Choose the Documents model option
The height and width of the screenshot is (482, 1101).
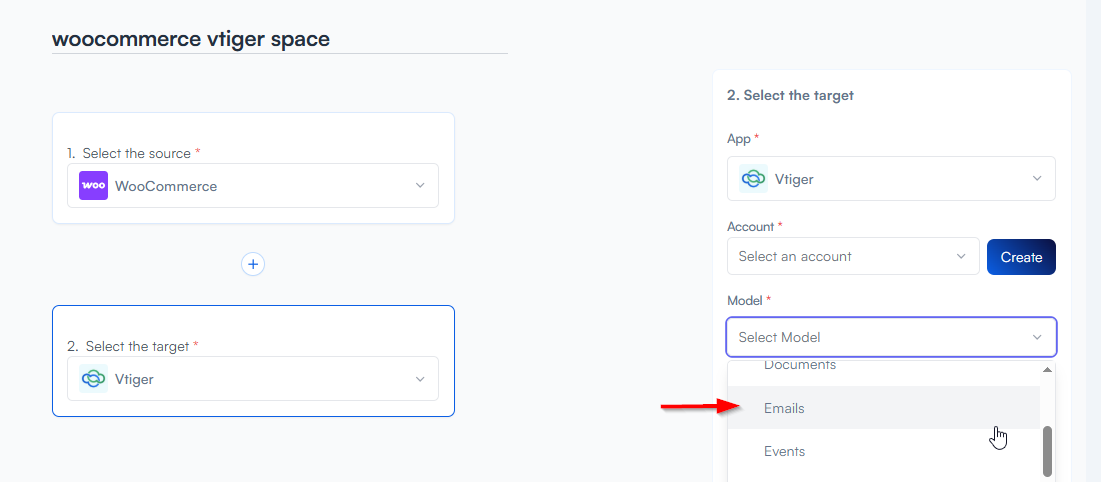tap(799, 366)
